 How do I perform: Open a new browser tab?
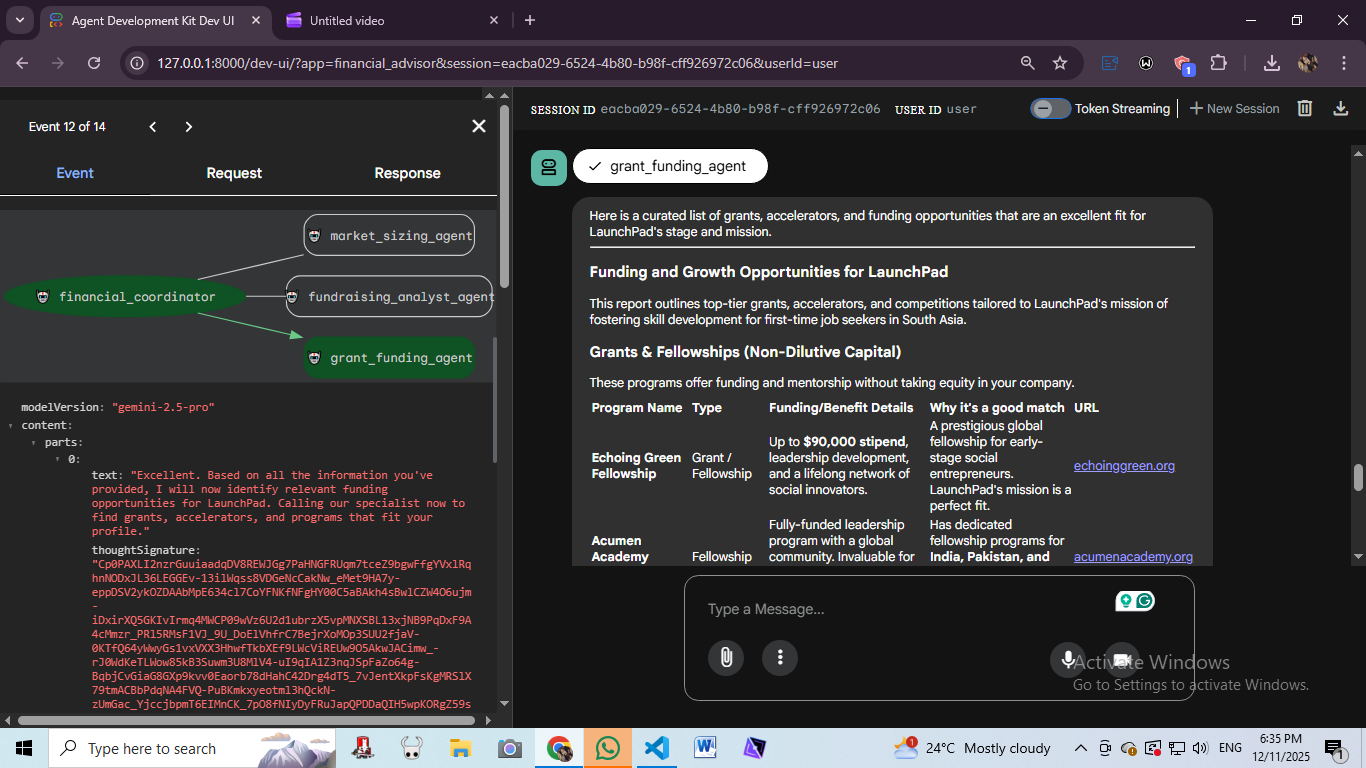(530, 20)
